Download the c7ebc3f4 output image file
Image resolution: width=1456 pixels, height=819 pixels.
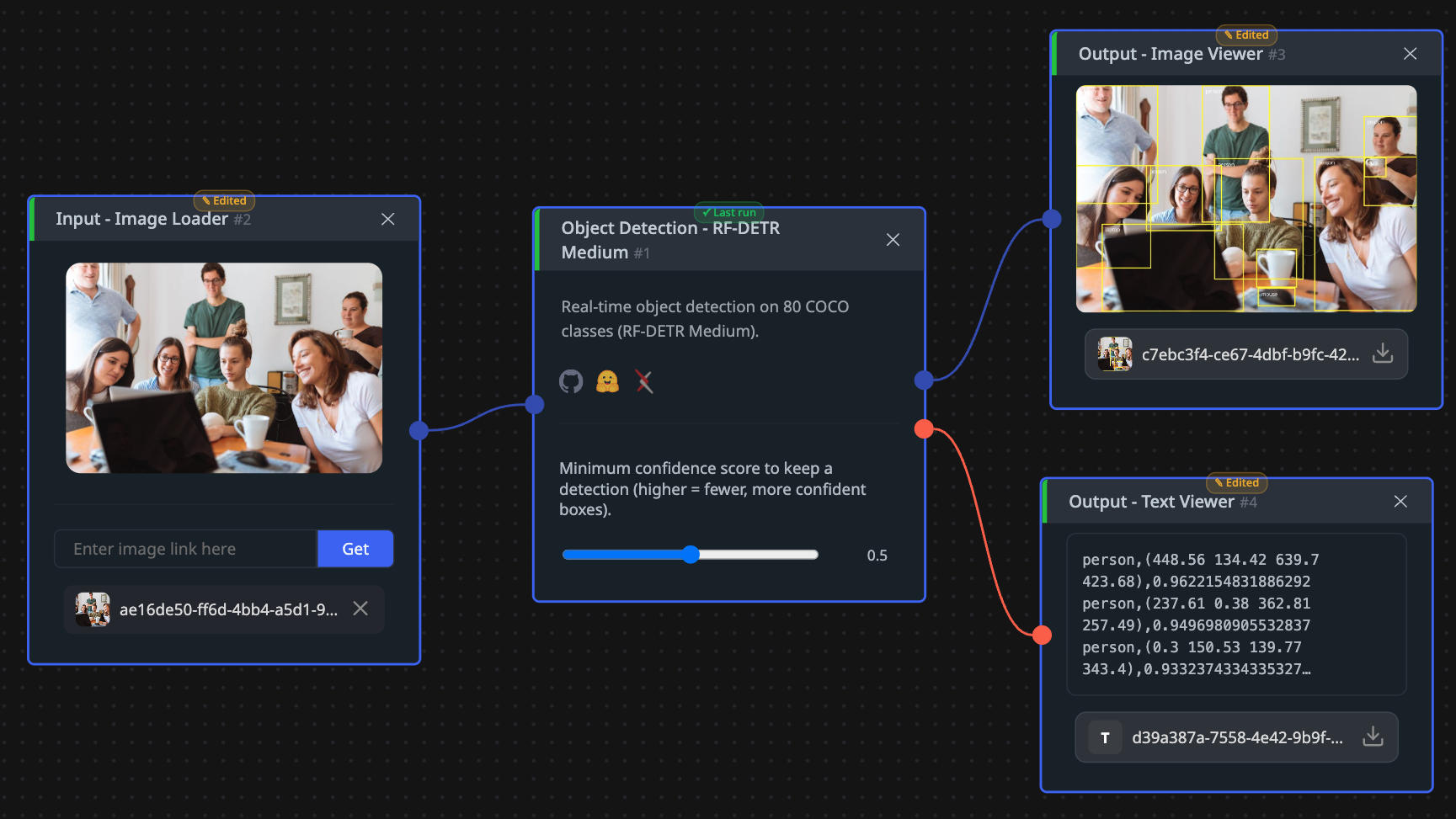[1383, 354]
